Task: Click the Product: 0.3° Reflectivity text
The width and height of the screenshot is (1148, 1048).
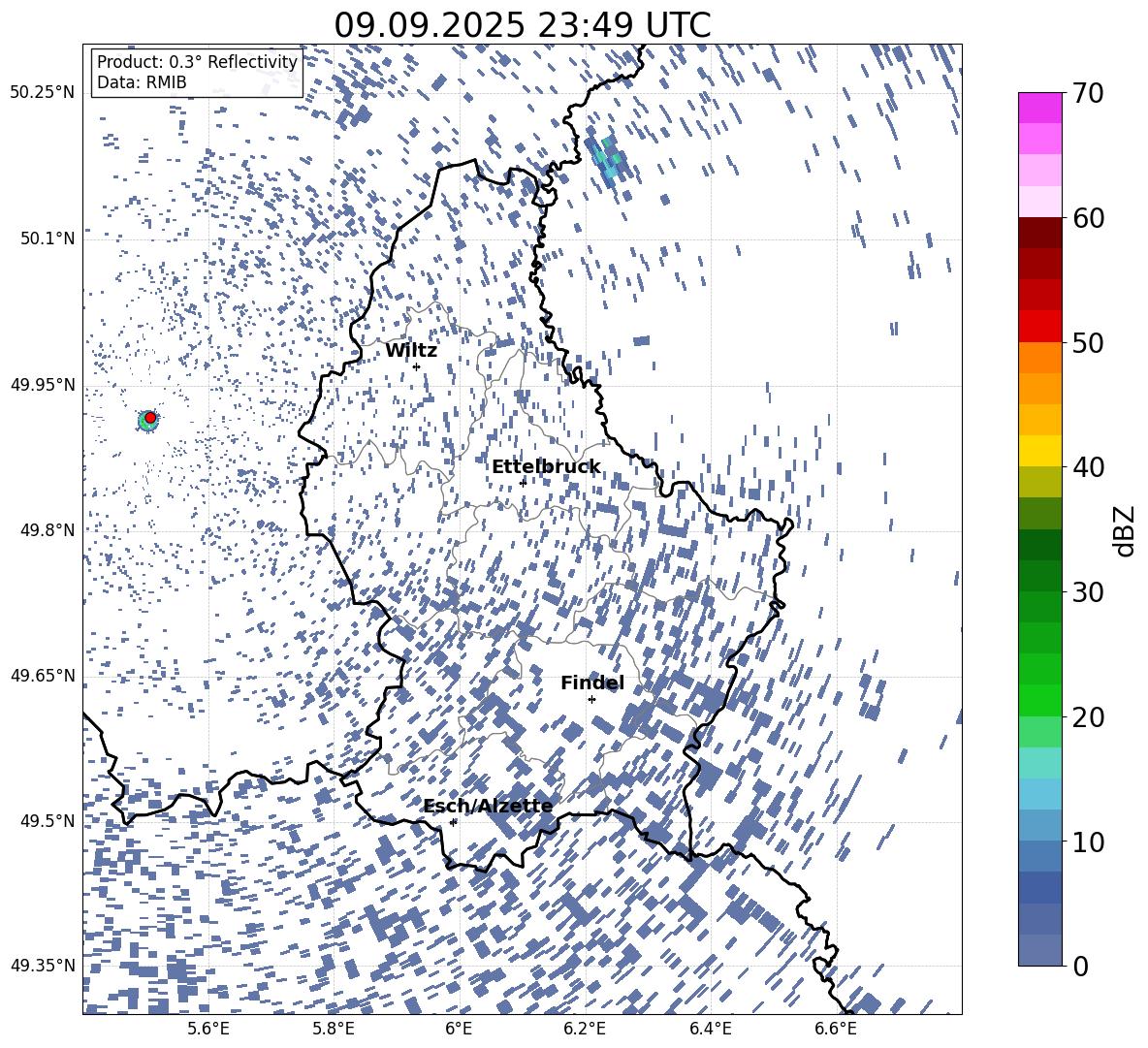Action: point(197,61)
